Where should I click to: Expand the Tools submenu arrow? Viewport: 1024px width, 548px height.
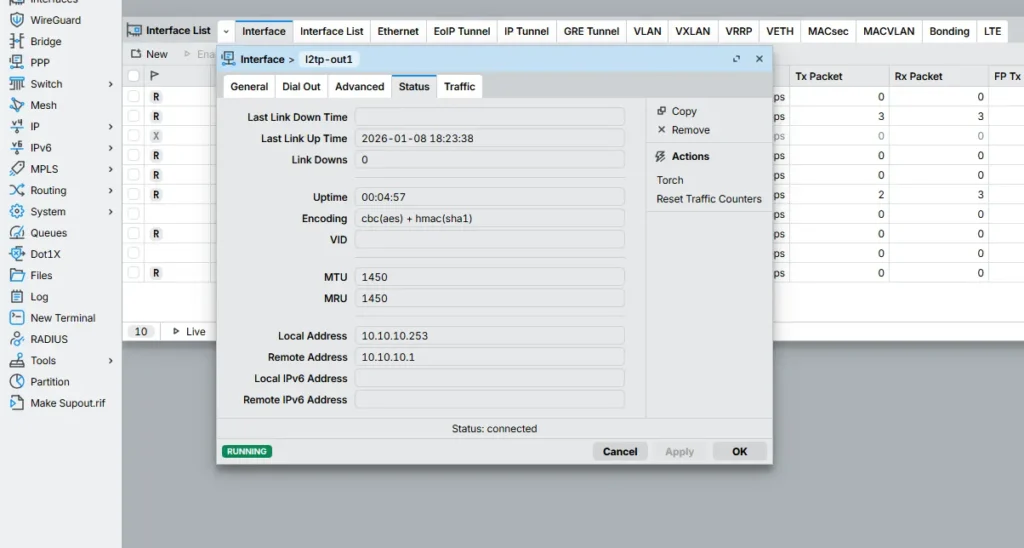(x=110, y=361)
